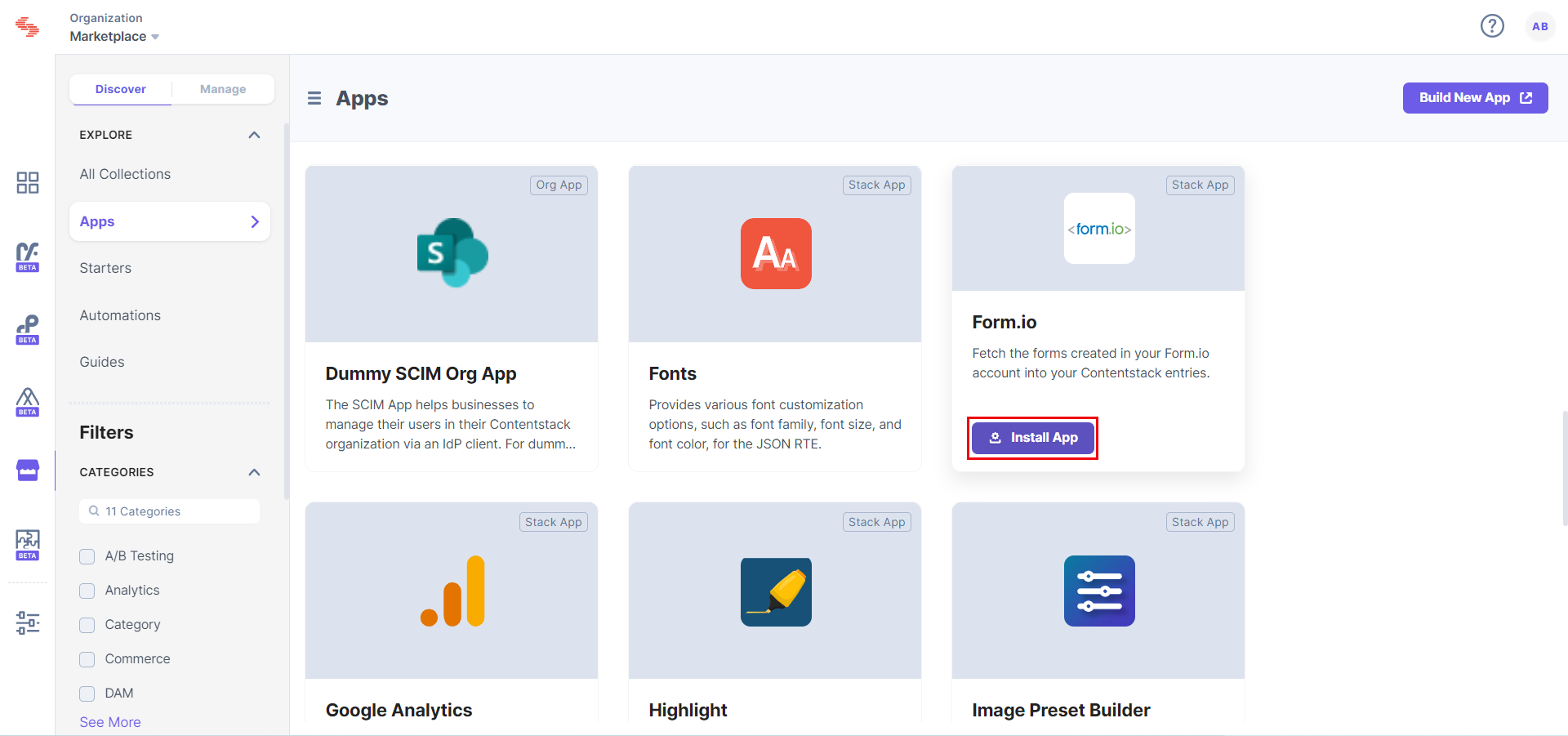Collapse the CATEGORIES section chevron
Screen dimensions: 1568x736
click(254, 472)
